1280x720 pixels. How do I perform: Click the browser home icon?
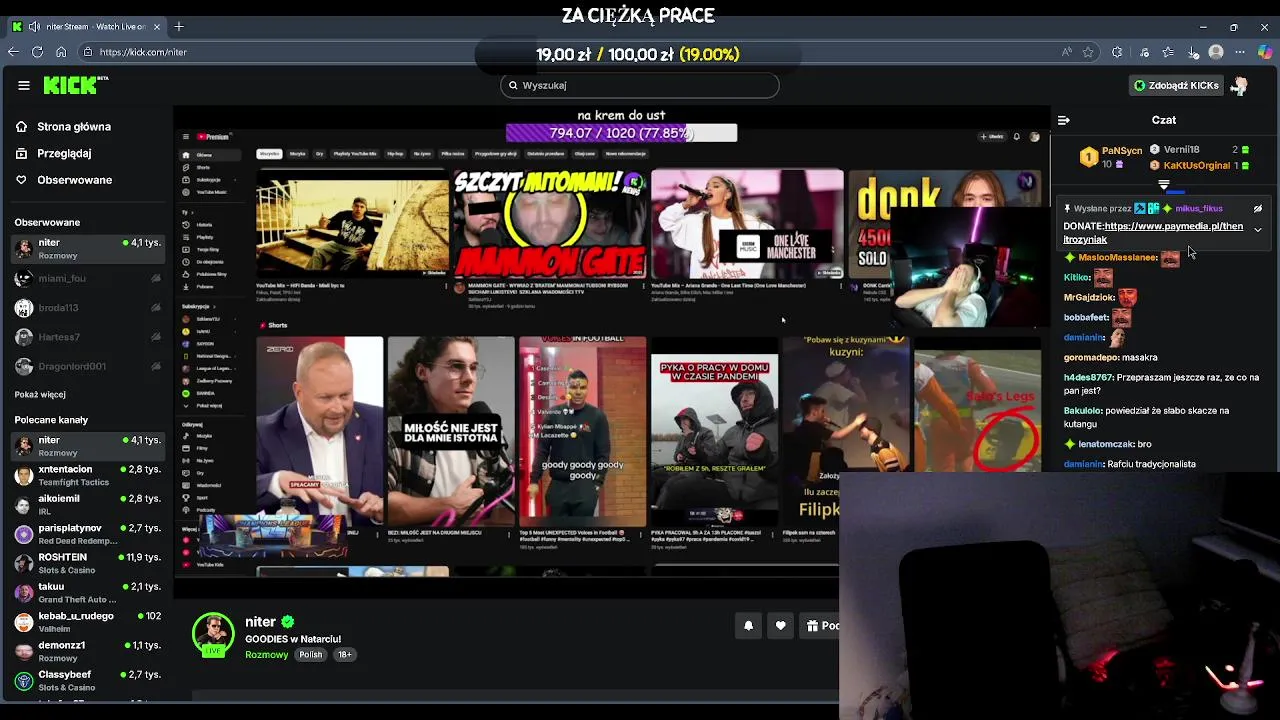[x=61, y=52]
